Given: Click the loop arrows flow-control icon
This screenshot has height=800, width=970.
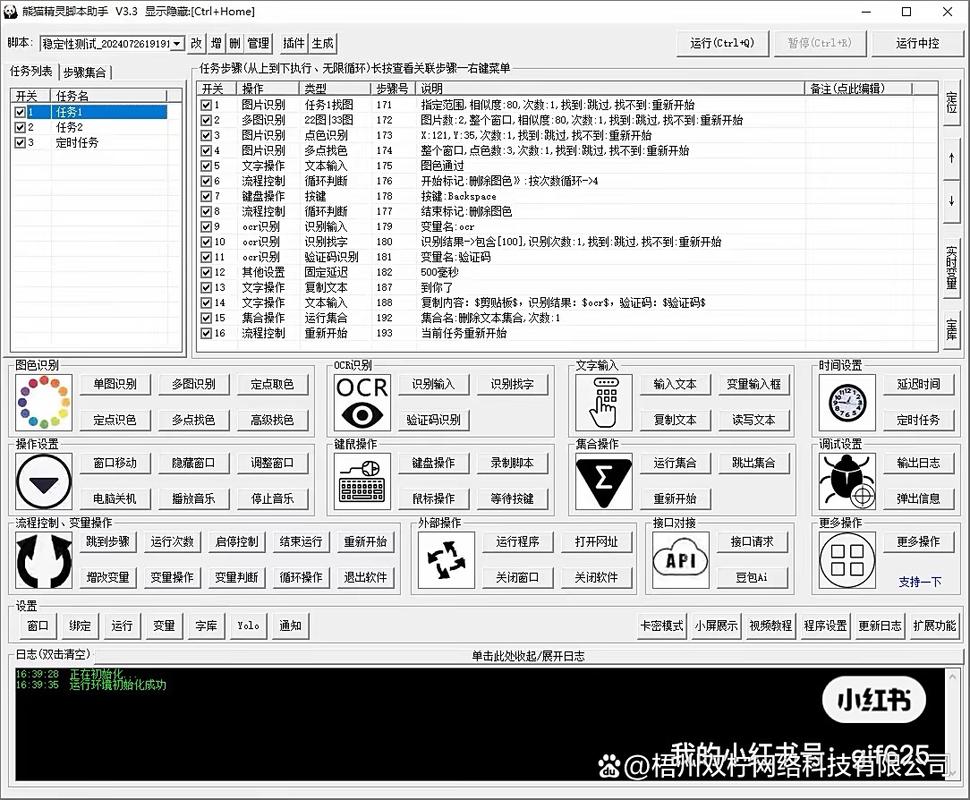Looking at the screenshot, I should [43, 560].
